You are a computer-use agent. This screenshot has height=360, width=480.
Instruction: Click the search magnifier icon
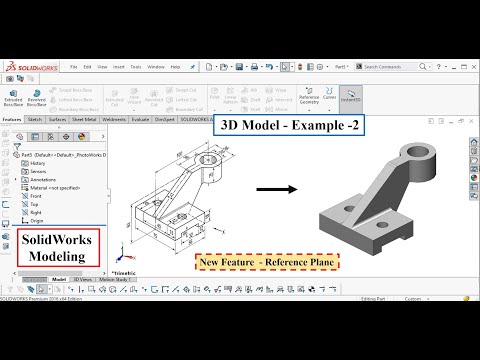[x=423, y=67]
